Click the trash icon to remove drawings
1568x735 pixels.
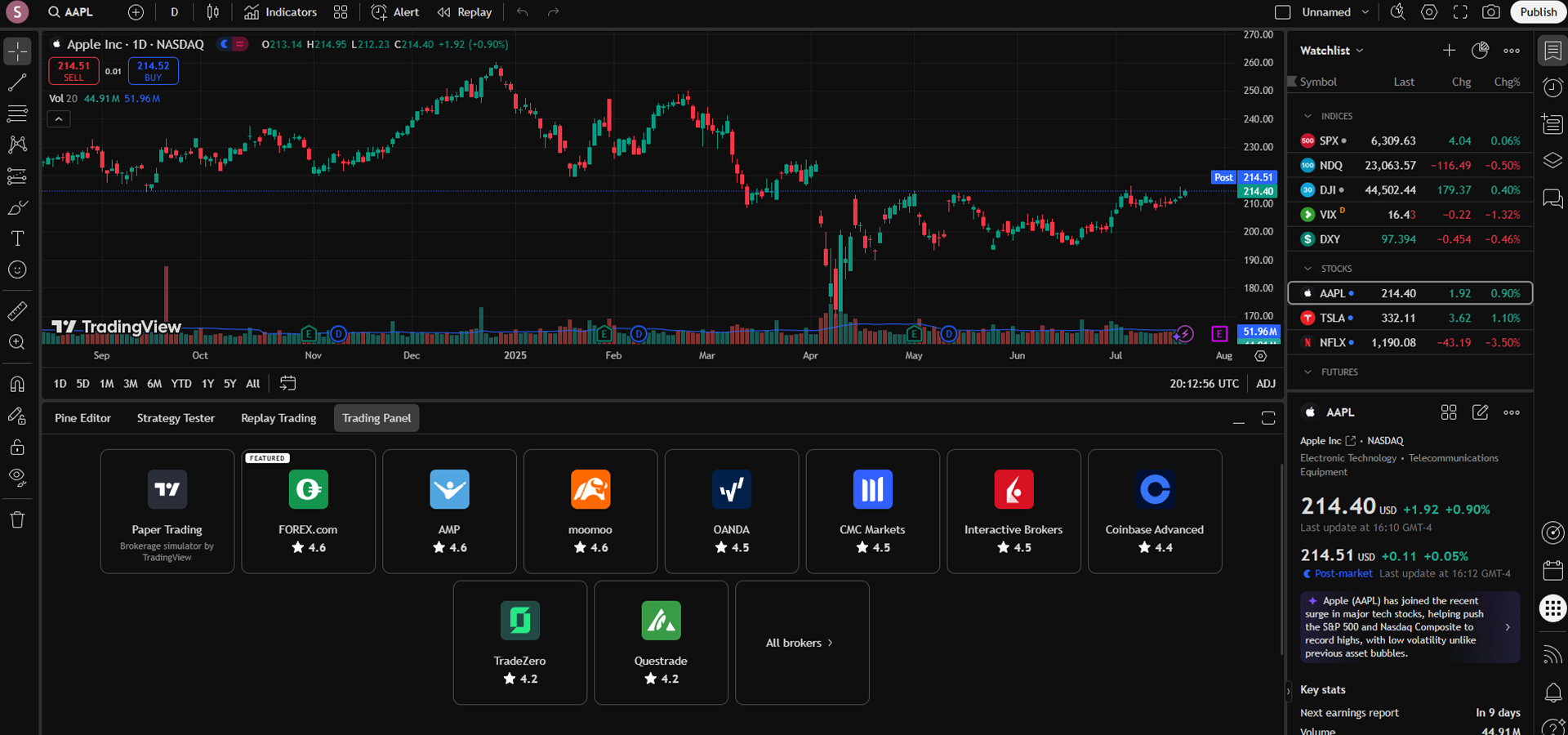[17, 520]
